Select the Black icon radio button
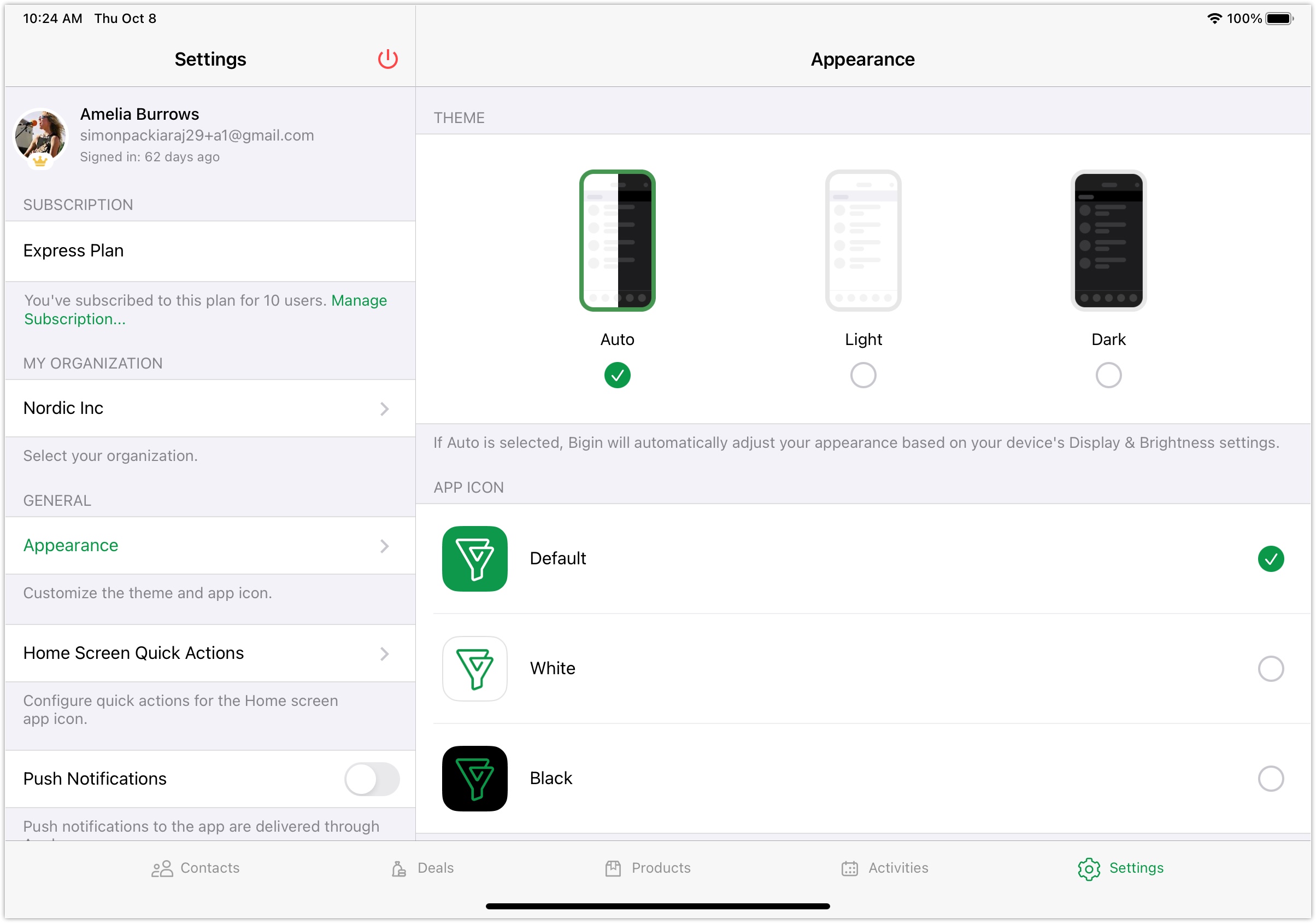This screenshot has width=1316, height=923. (x=1270, y=779)
